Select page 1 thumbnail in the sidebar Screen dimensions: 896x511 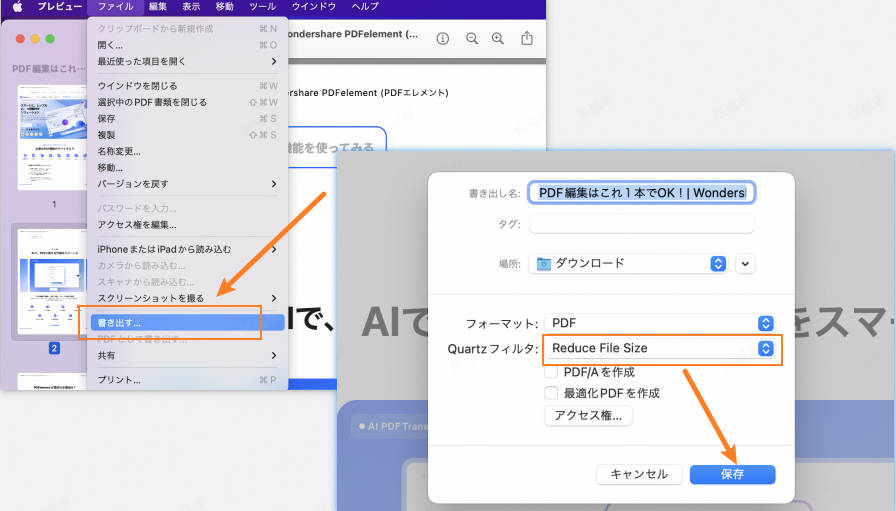(52, 137)
